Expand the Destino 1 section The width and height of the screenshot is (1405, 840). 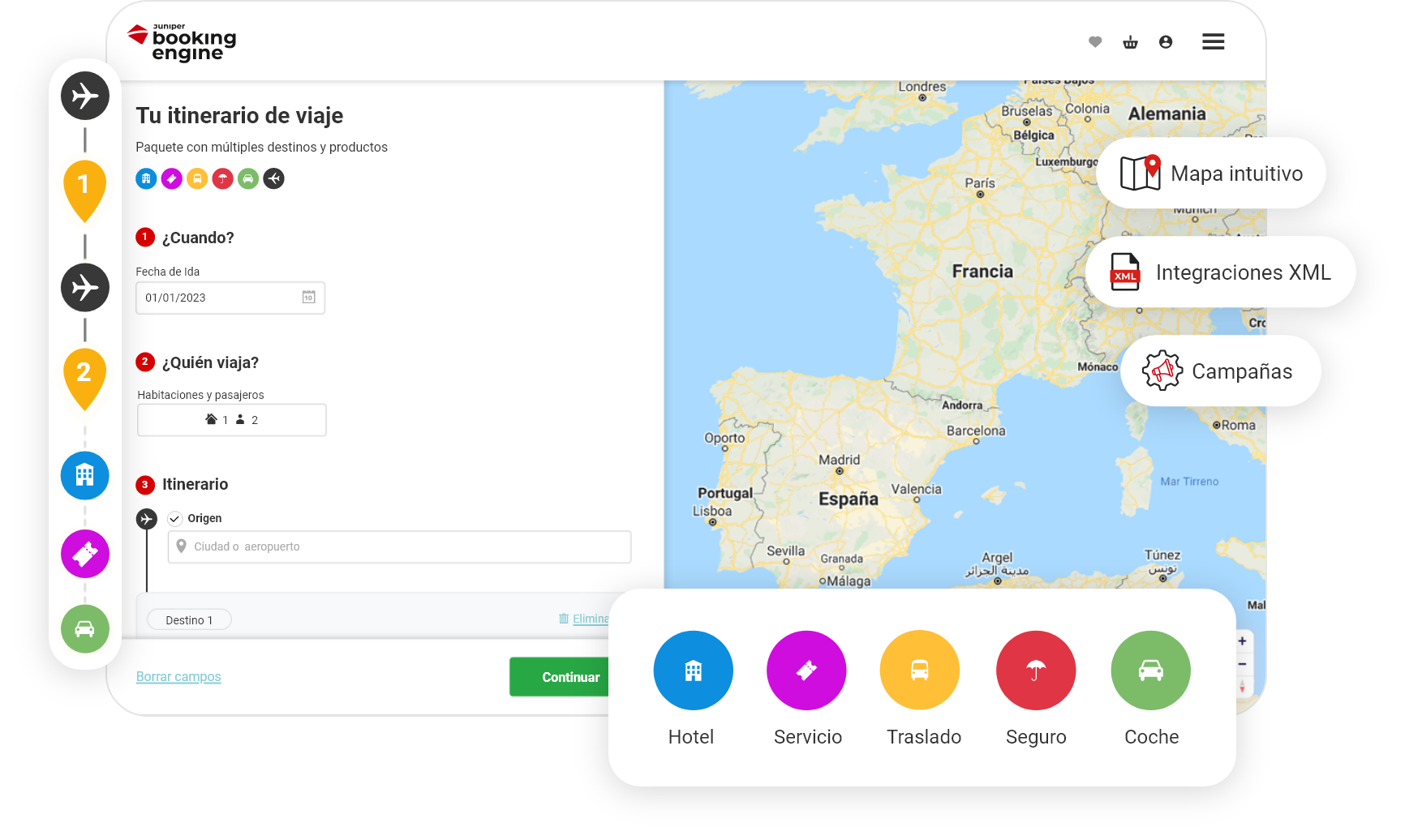[189, 620]
